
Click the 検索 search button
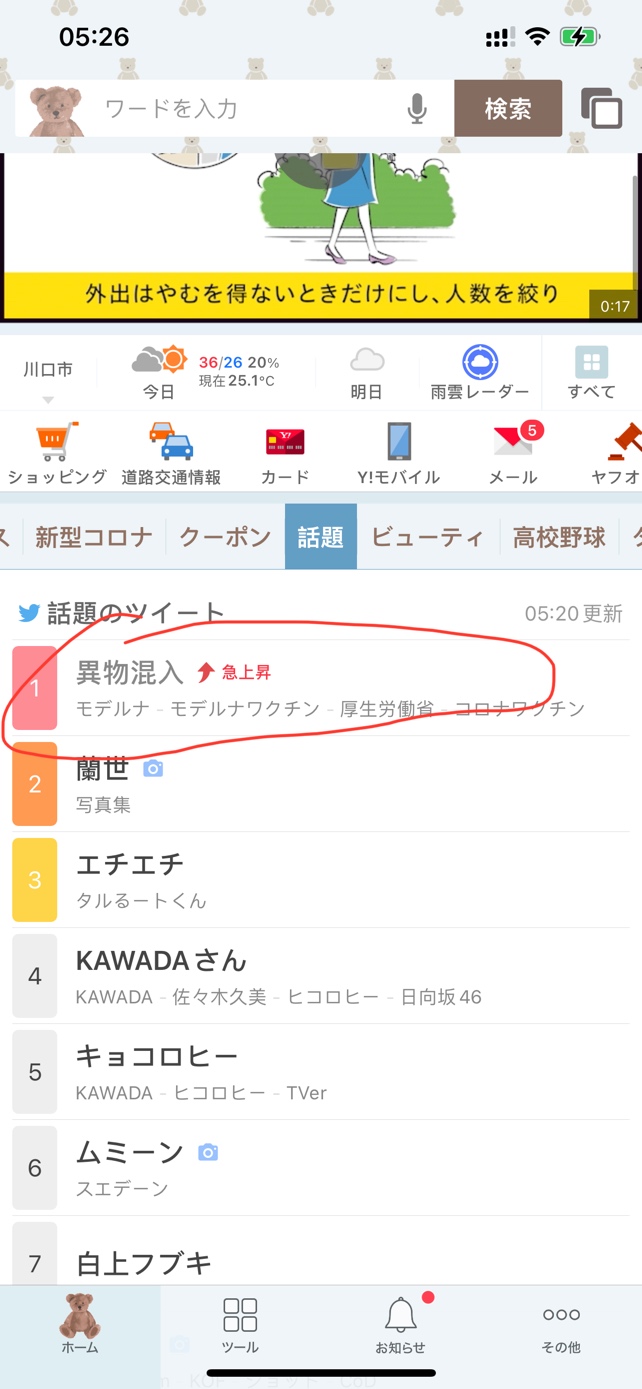coord(508,108)
